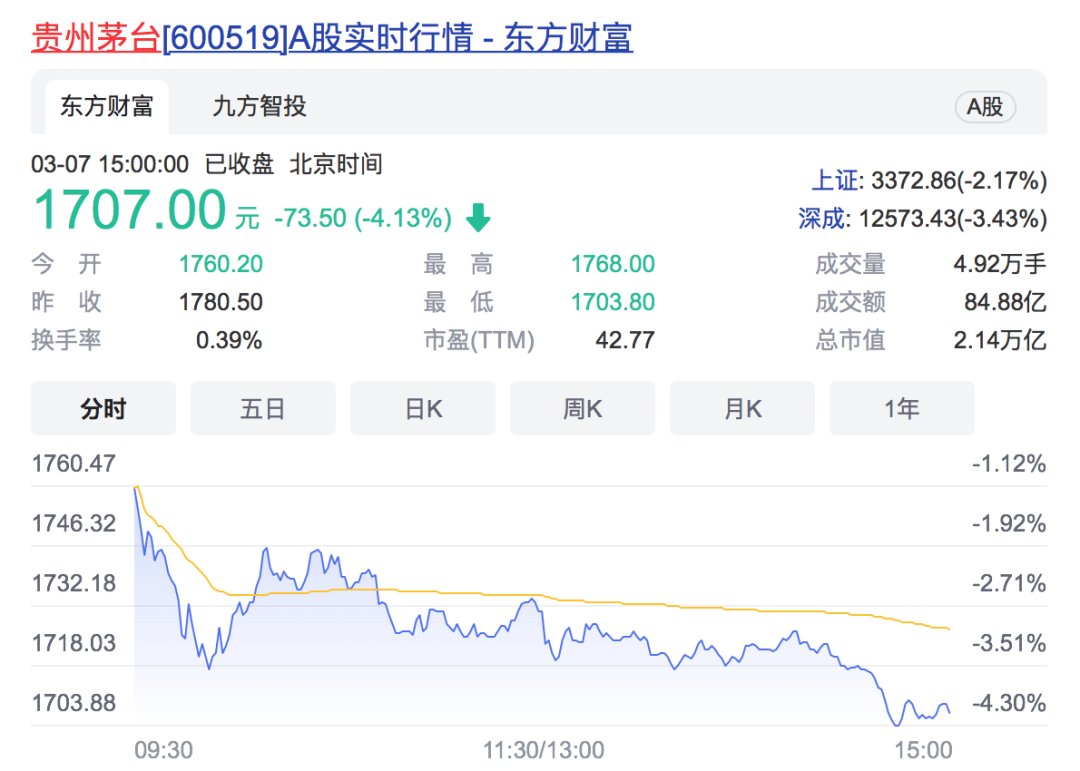Show the 周K chart
This screenshot has height=771, width=1080.
(x=582, y=408)
